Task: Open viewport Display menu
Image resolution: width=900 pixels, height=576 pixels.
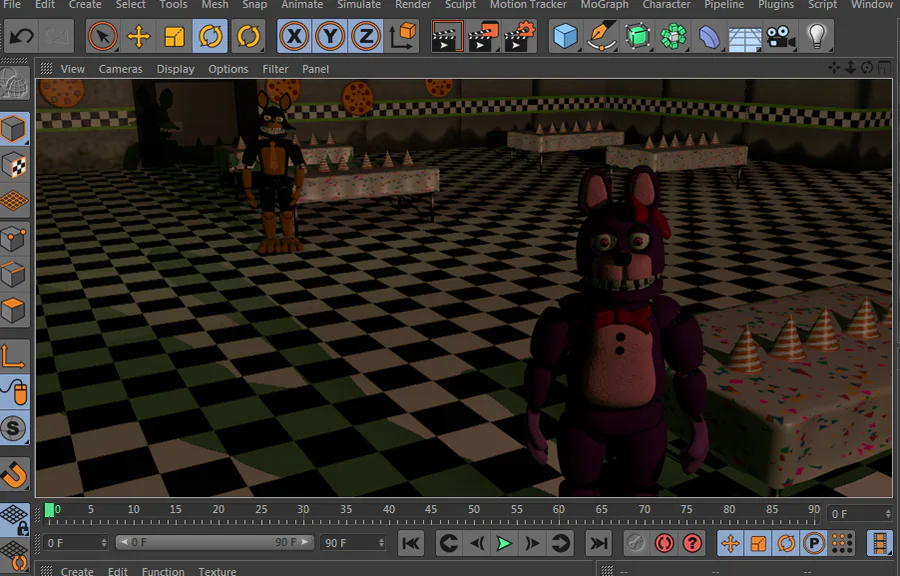Action: point(176,69)
